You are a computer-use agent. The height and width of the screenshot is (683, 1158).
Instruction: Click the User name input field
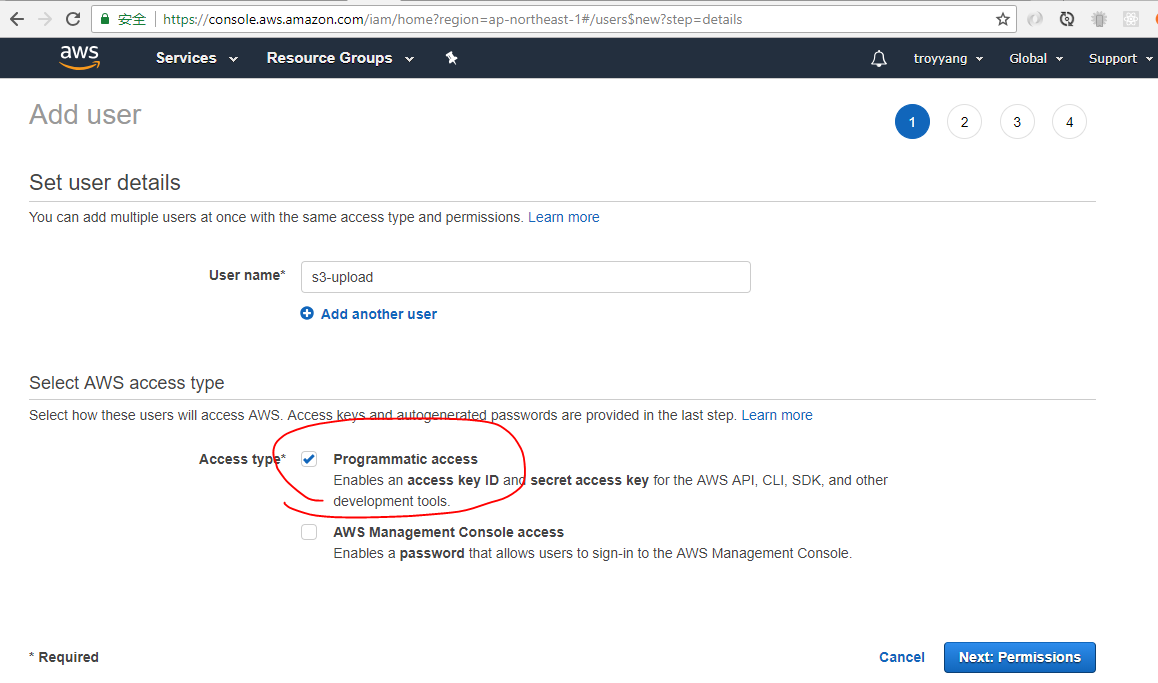[x=525, y=277]
